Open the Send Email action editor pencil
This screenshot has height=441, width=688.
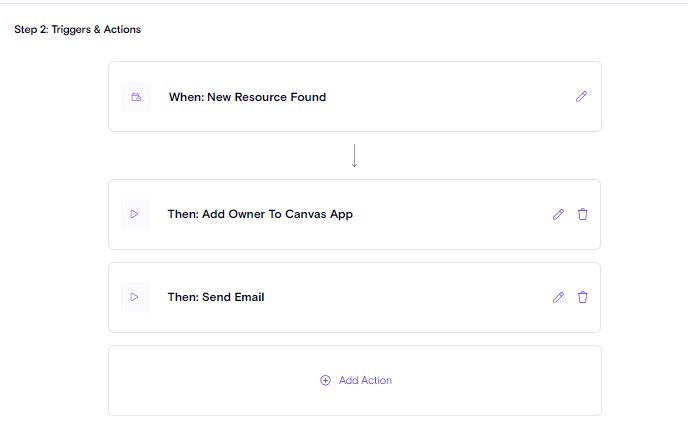[x=558, y=297]
